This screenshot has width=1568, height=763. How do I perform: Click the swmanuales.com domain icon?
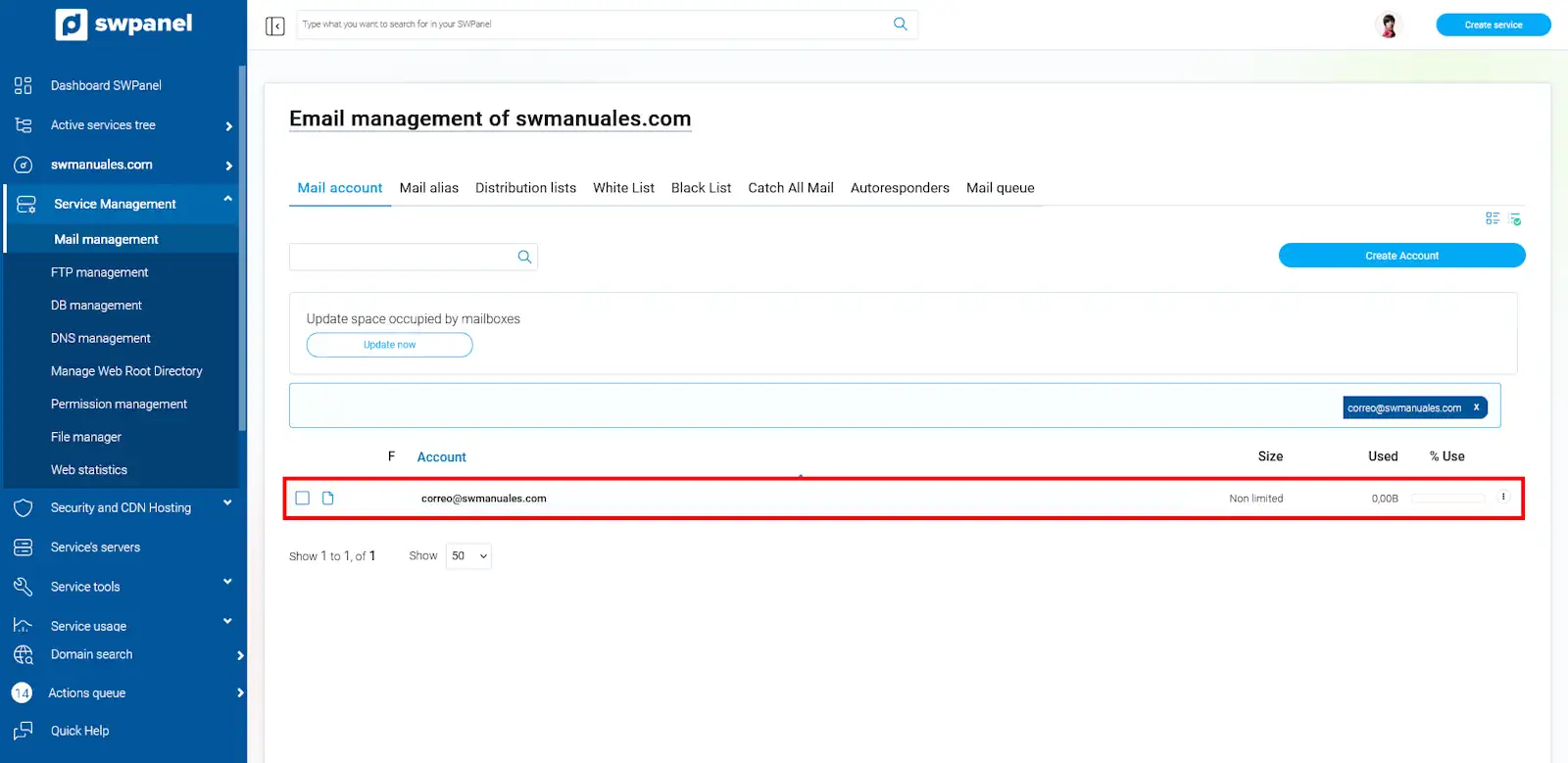24,165
